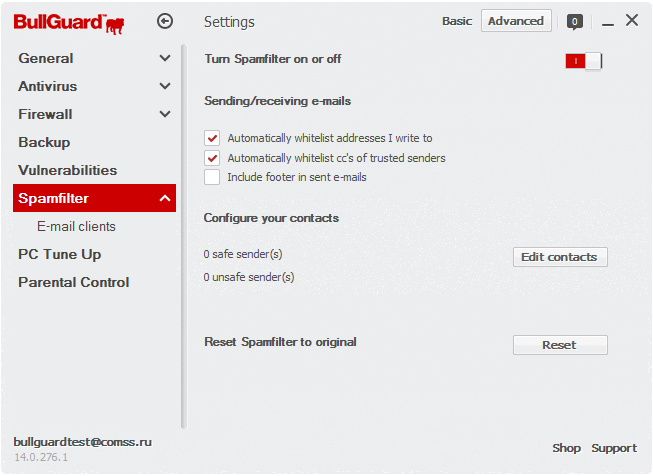Switch to Advanced settings mode
The height and width of the screenshot is (476, 653).
[516, 21]
